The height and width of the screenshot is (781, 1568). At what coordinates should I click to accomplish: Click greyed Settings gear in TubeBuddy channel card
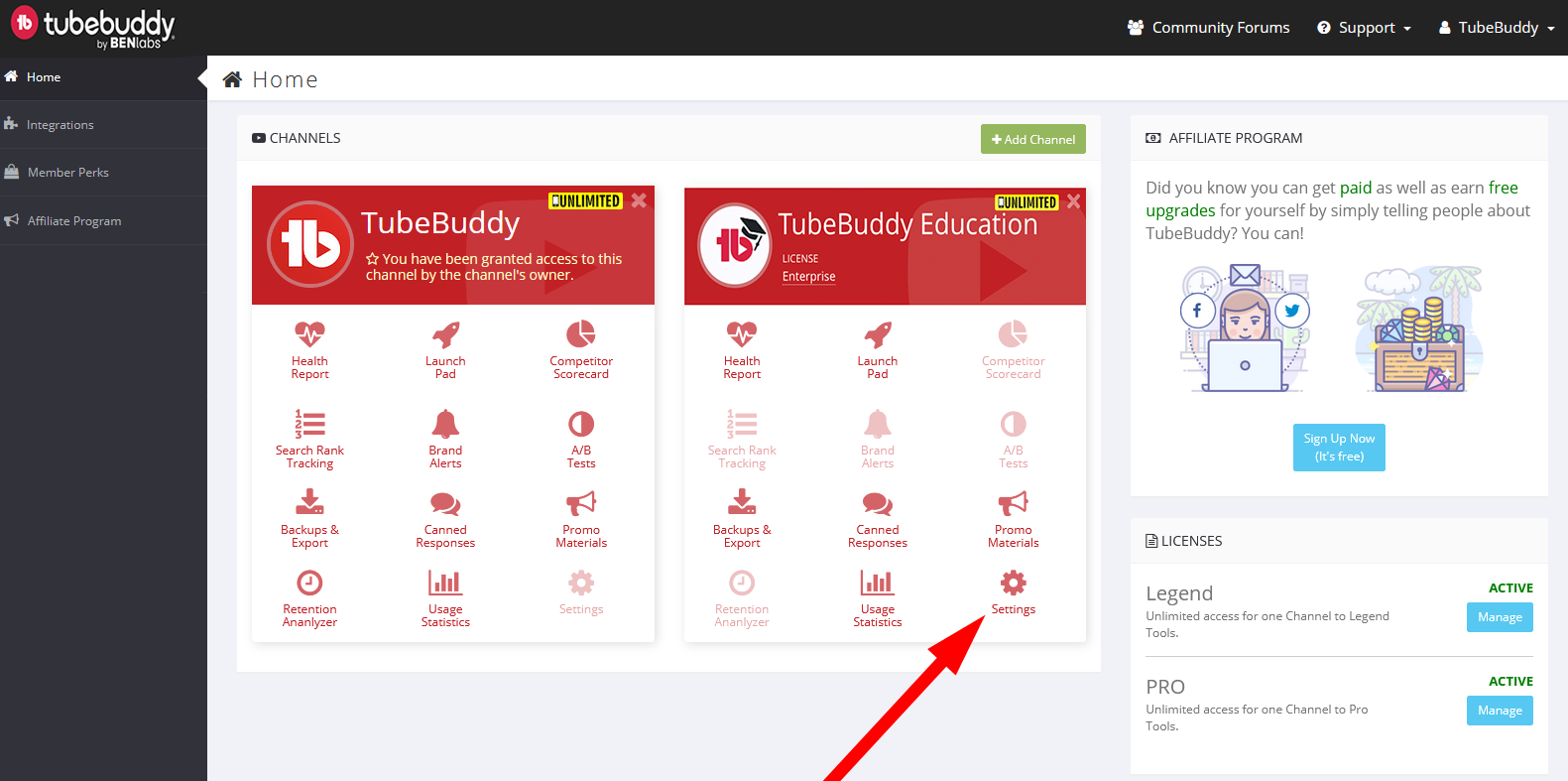pyautogui.click(x=581, y=592)
